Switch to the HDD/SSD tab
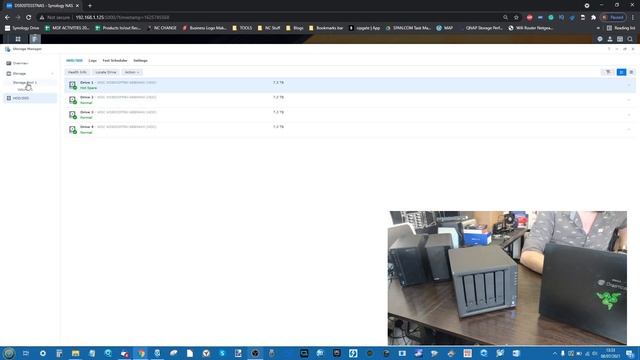The image size is (640, 360). coord(74,60)
